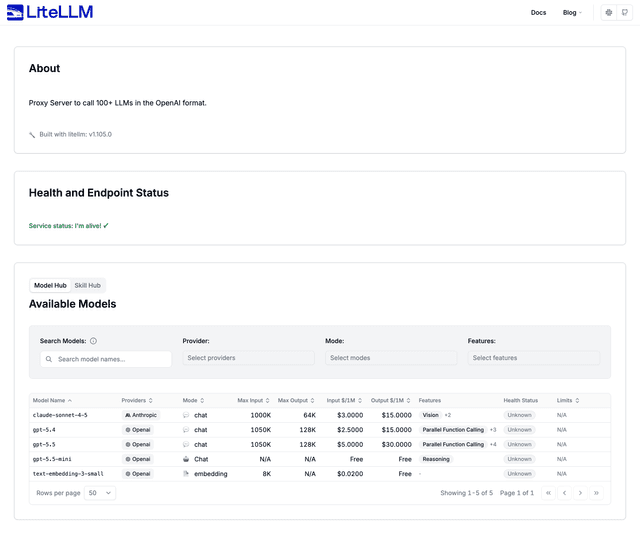Click Openai provider badge for gpt-5.5

(x=138, y=445)
